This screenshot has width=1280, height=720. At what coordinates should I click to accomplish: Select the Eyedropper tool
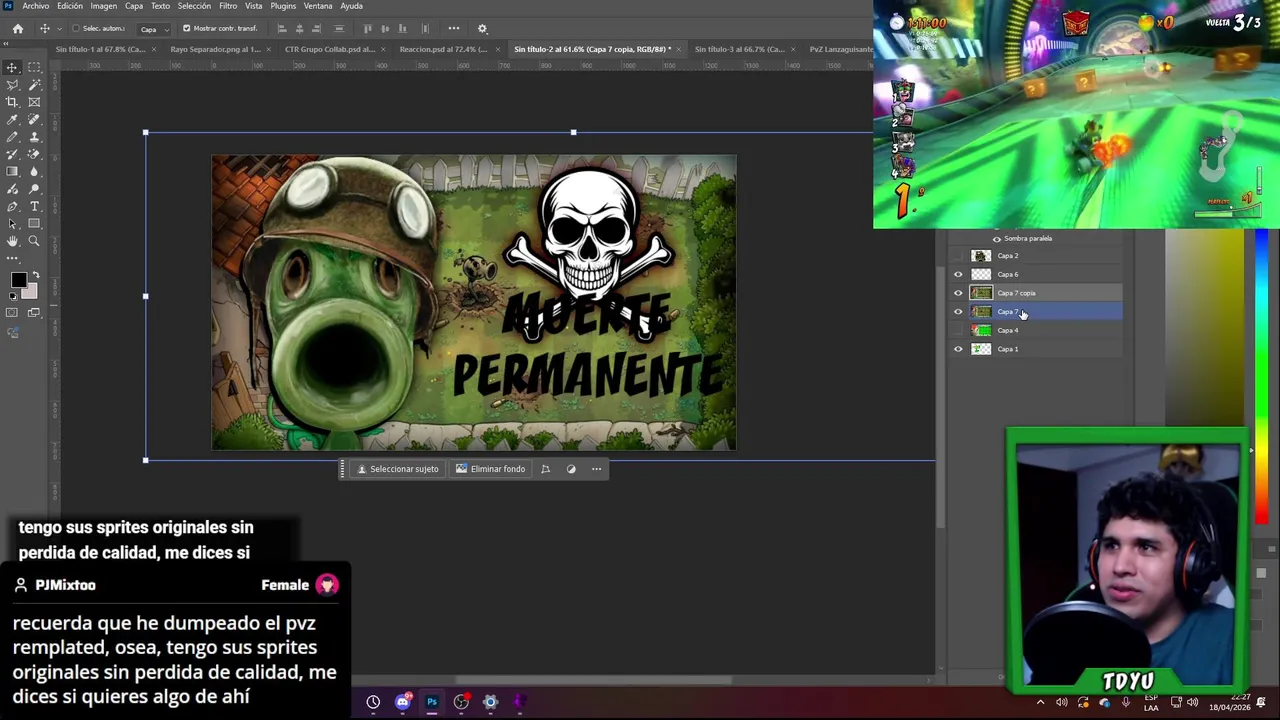[x=12, y=119]
